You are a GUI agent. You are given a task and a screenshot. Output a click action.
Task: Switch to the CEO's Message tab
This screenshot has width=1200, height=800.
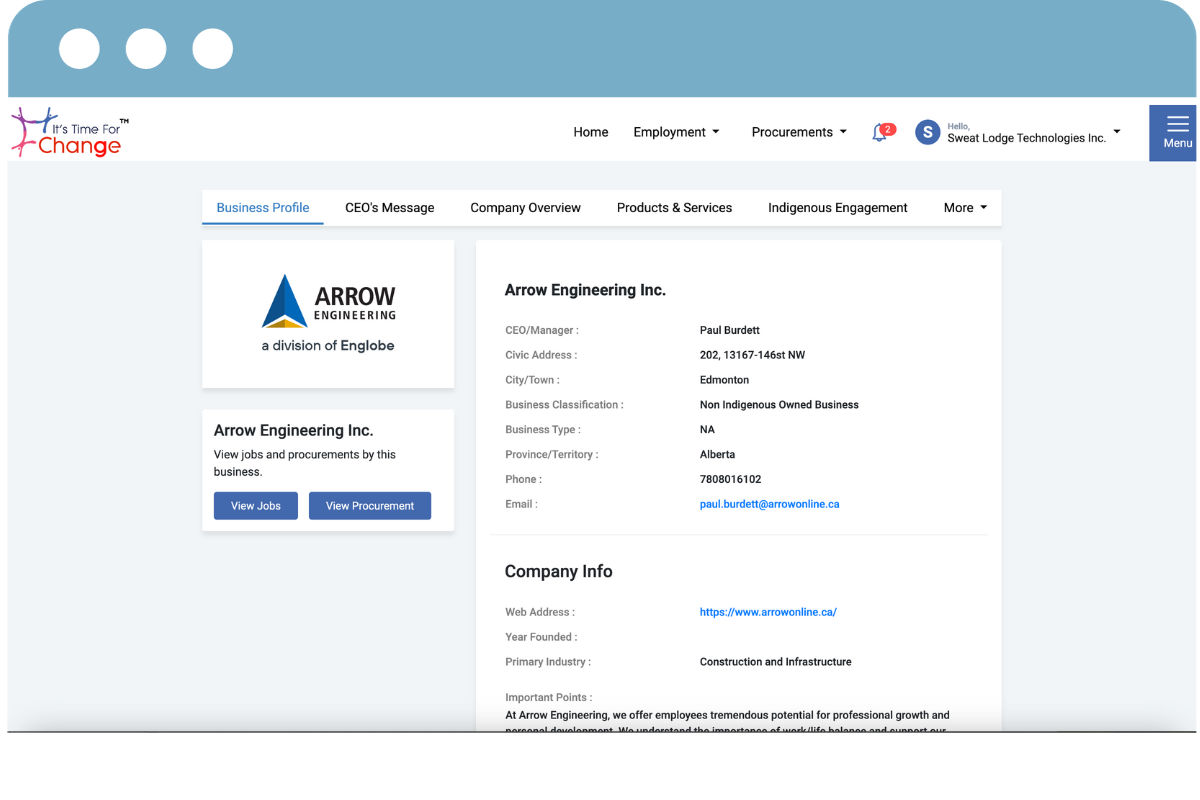(390, 208)
